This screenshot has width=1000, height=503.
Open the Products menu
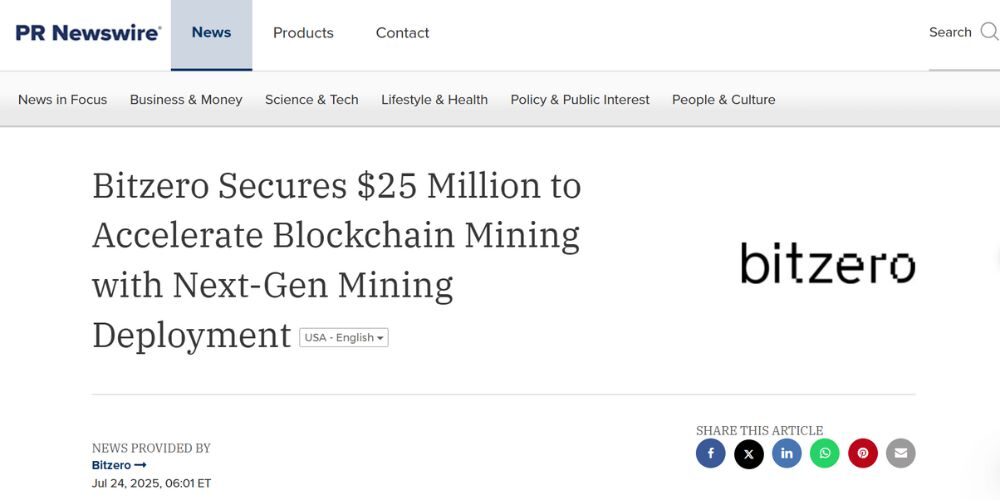tap(303, 33)
